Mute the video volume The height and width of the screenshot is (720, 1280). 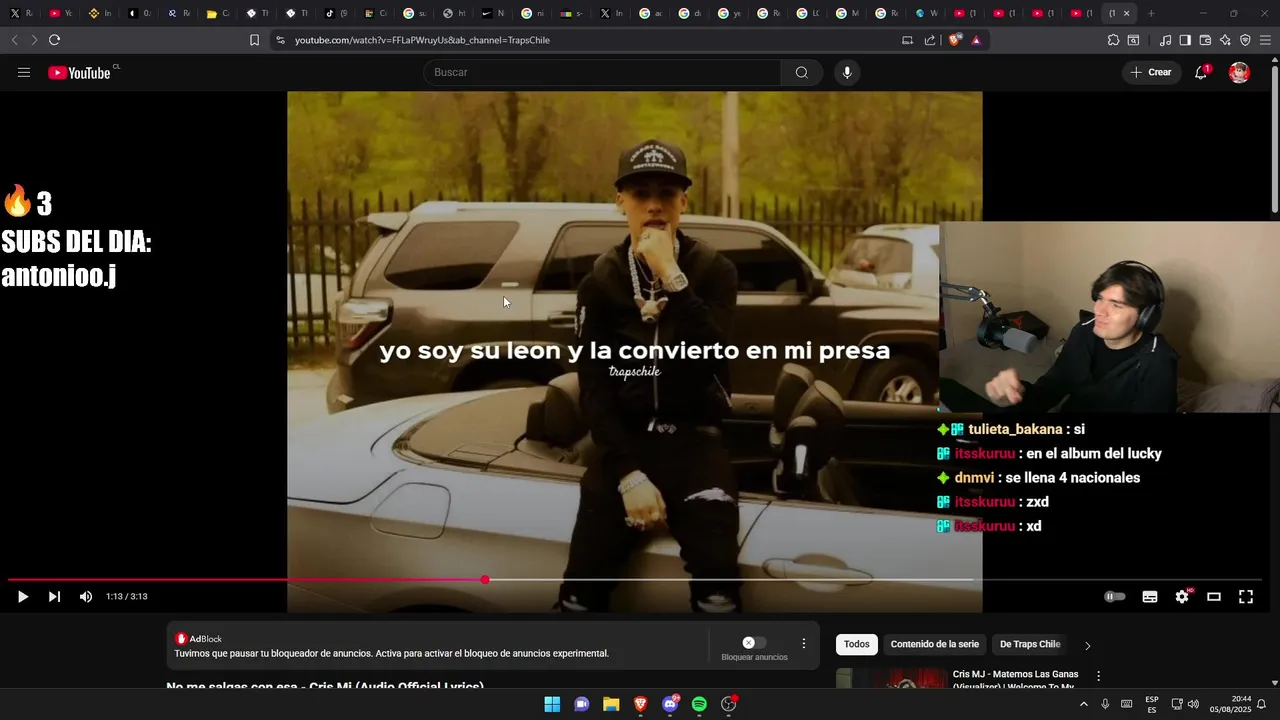86,597
